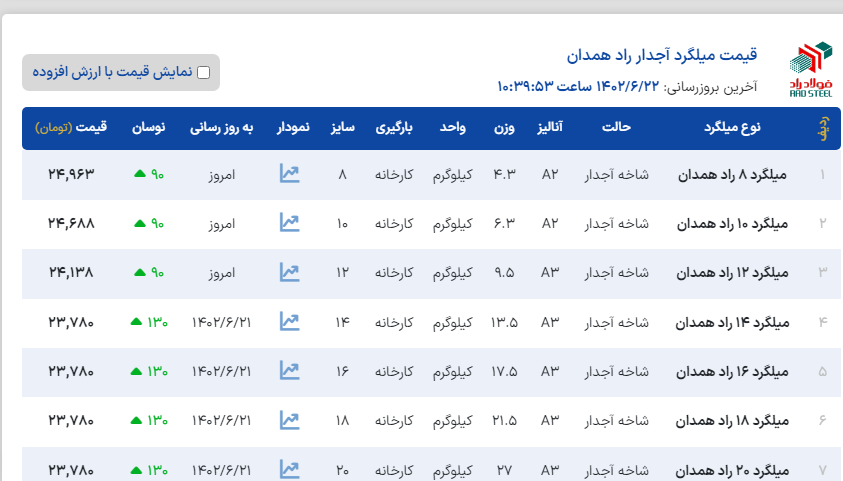Click the price 24,963 in first row
The height and width of the screenshot is (481, 843).
coord(71,174)
